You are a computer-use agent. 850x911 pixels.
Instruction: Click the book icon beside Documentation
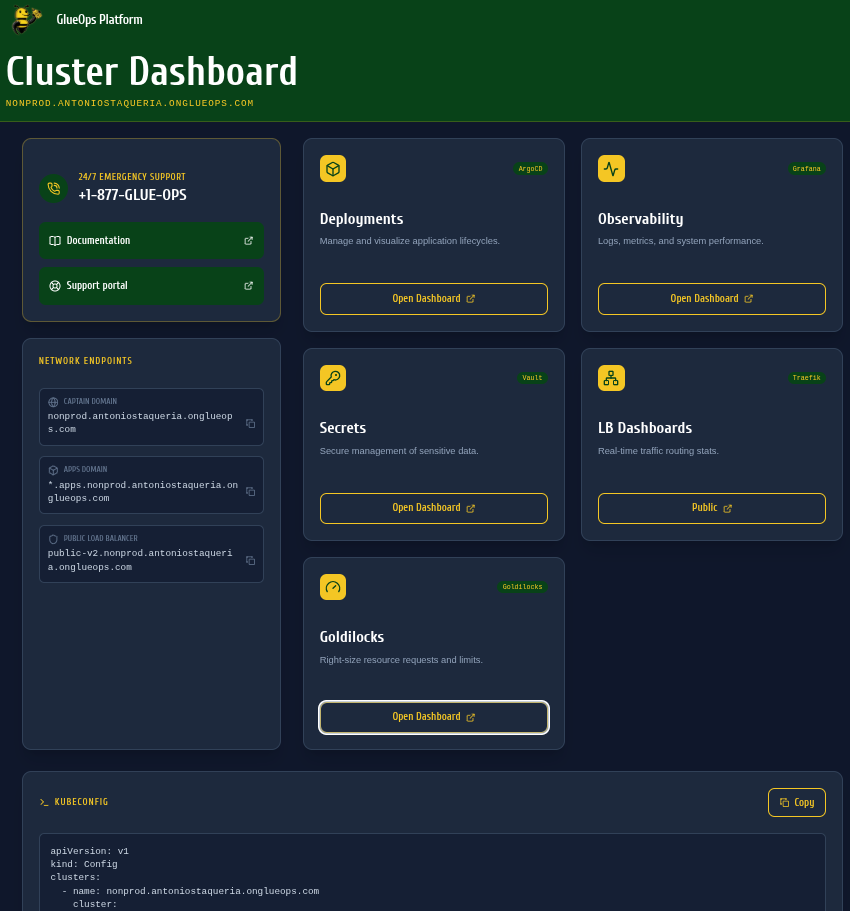55,241
